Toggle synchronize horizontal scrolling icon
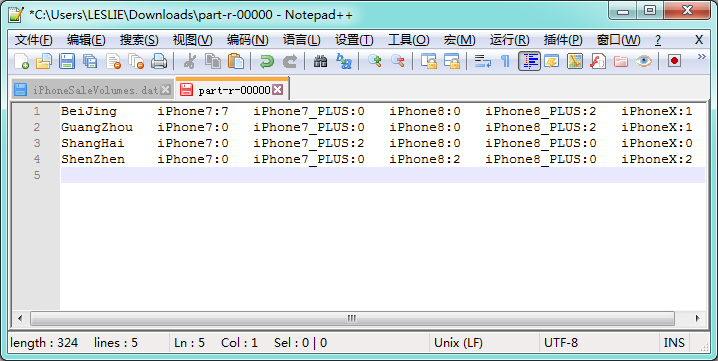 [x=451, y=61]
